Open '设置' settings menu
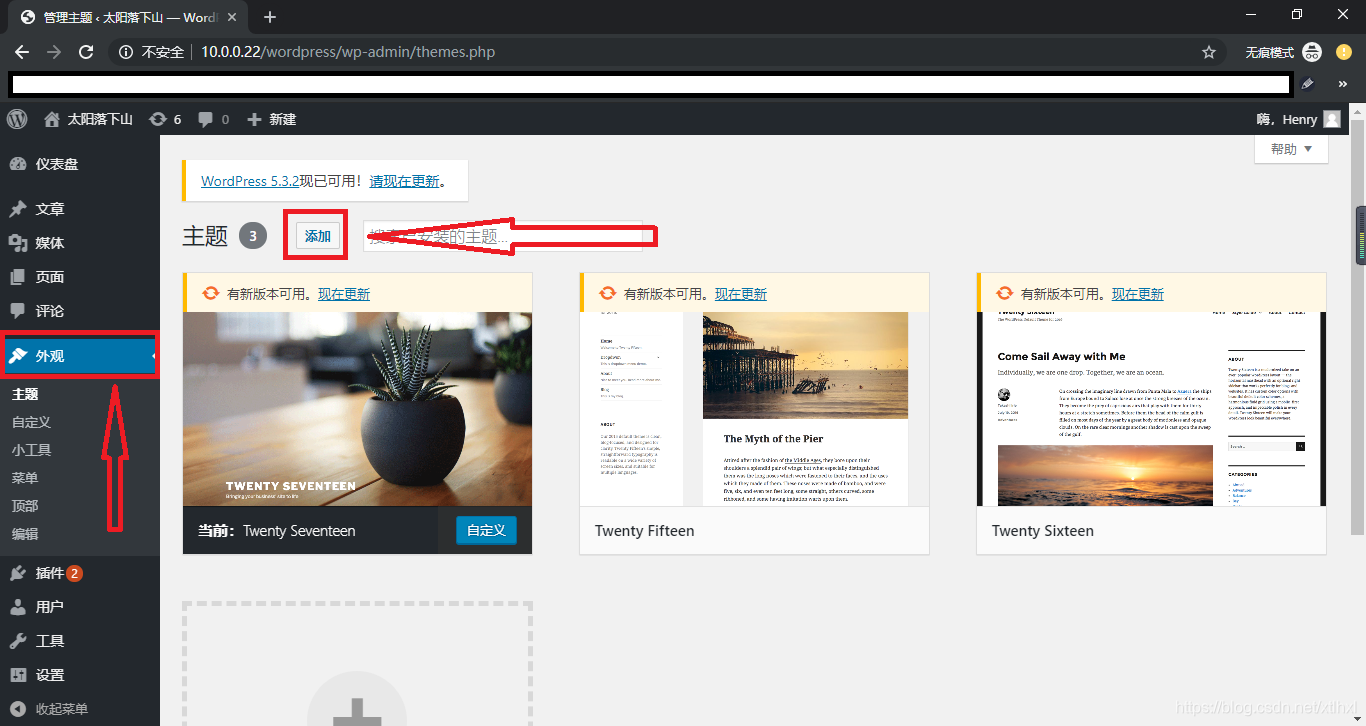This screenshot has height=726, width=1366. (80, 675)
